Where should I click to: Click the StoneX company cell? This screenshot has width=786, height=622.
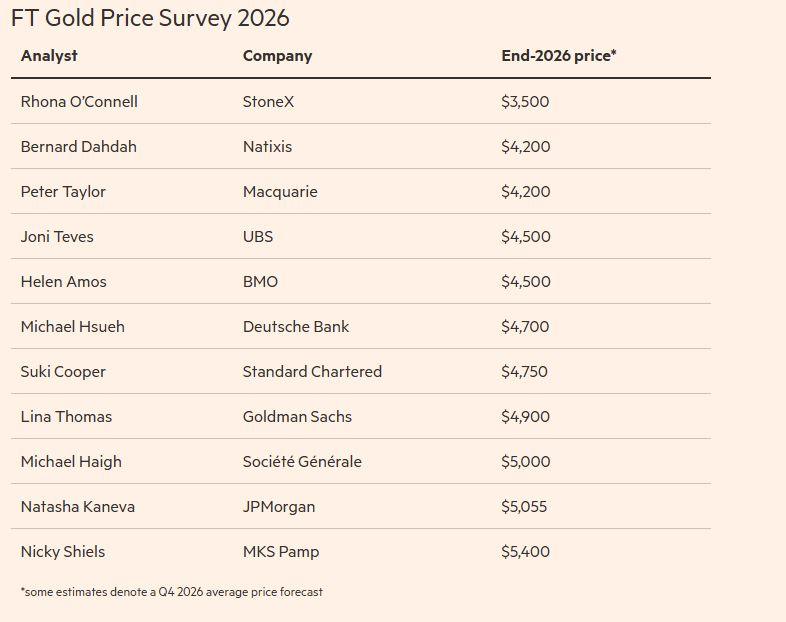pos(268,101)
